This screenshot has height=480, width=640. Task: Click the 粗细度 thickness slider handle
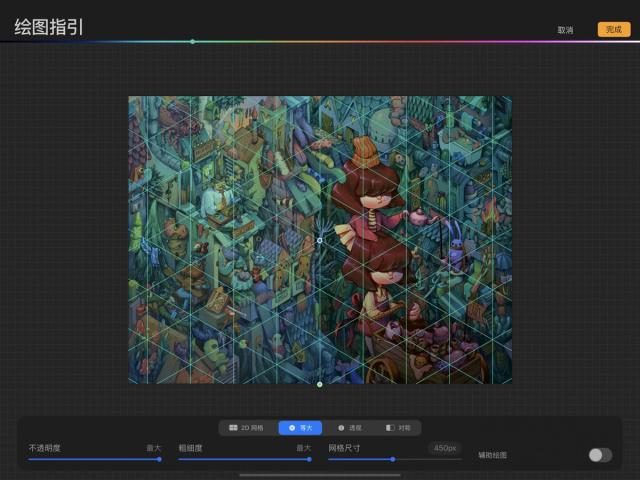309,460
